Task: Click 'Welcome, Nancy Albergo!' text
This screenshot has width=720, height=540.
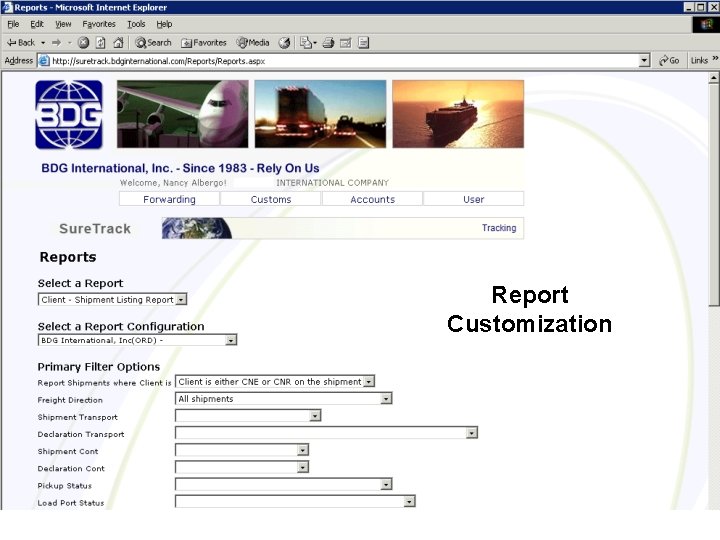Action: pyautogui.click(x=173, y=183)
